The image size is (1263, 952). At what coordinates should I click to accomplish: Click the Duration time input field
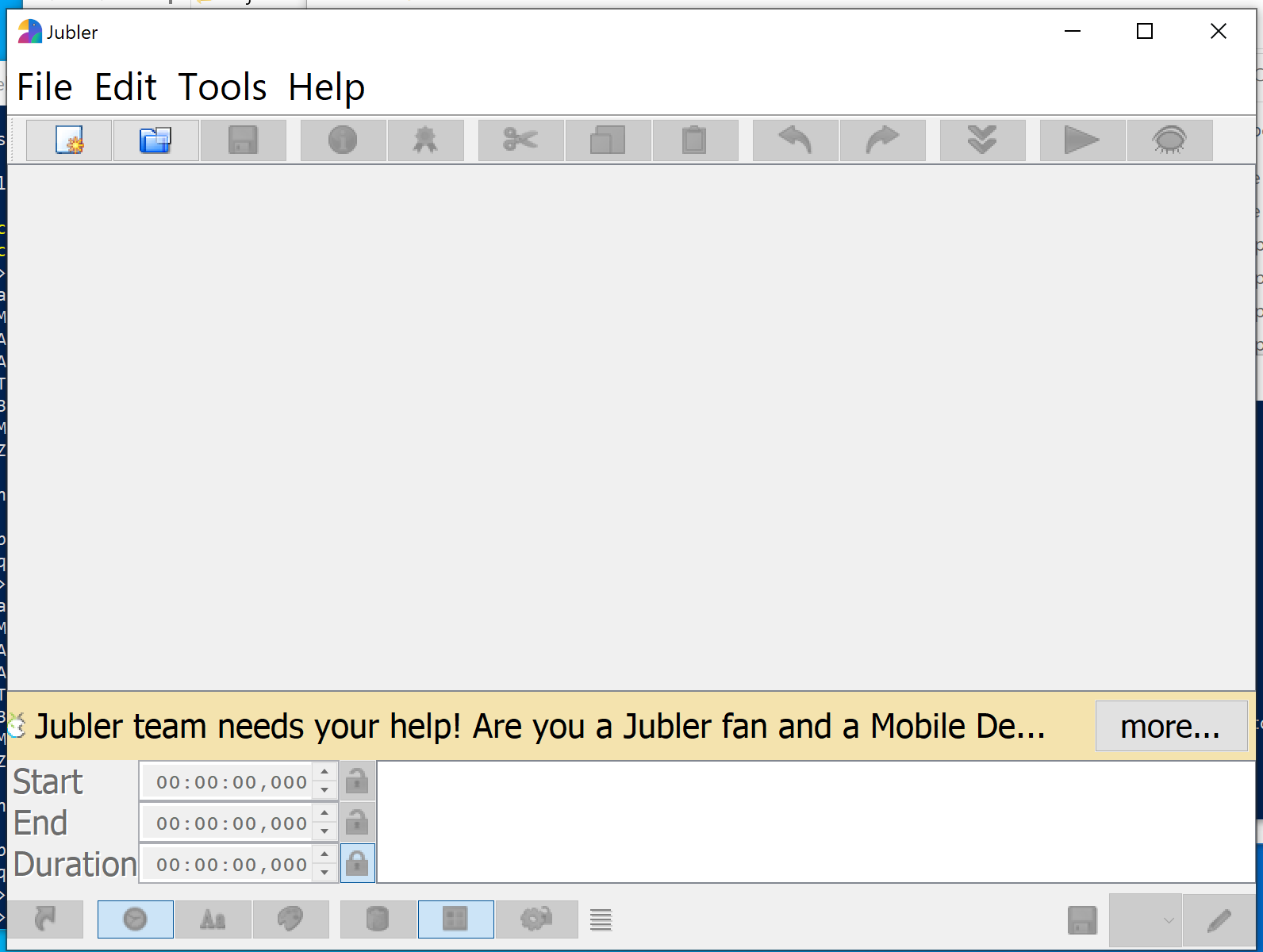[x=228, y=865]
